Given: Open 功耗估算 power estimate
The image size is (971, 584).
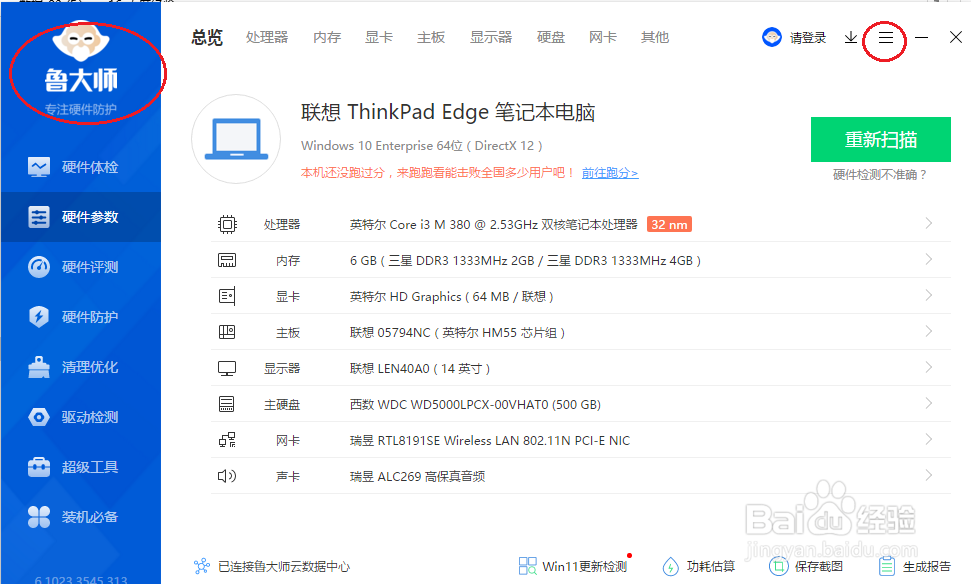Looking at the screenshot, I should [x=699, y=566].
